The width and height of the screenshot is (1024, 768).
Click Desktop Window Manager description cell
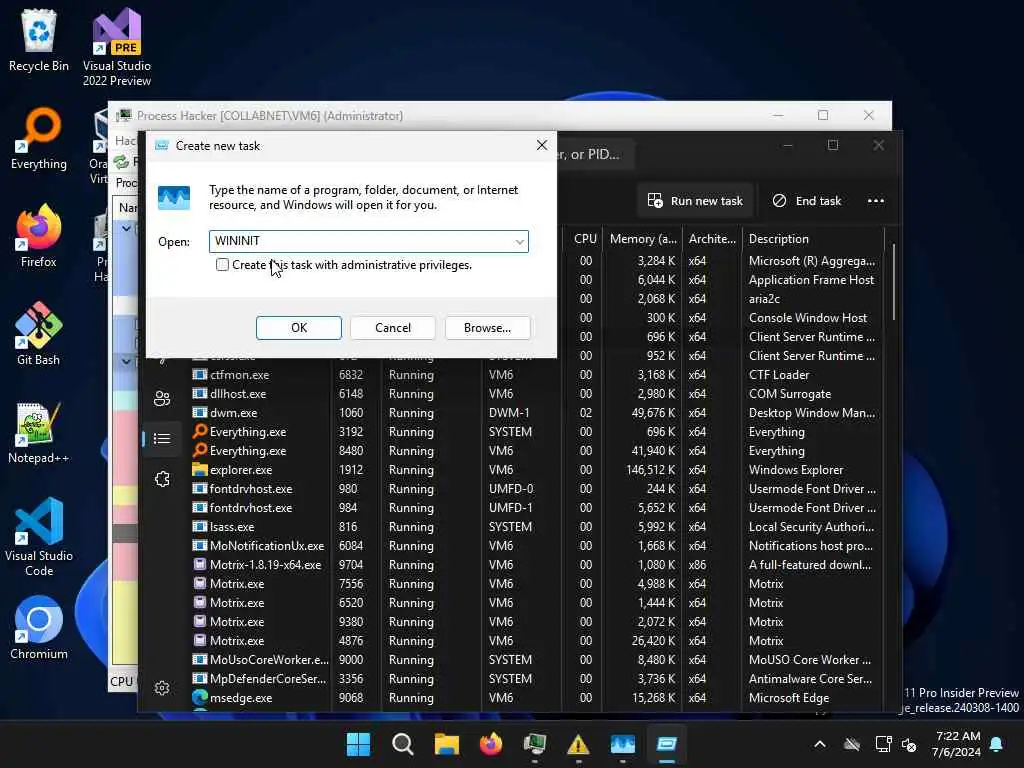812,413
